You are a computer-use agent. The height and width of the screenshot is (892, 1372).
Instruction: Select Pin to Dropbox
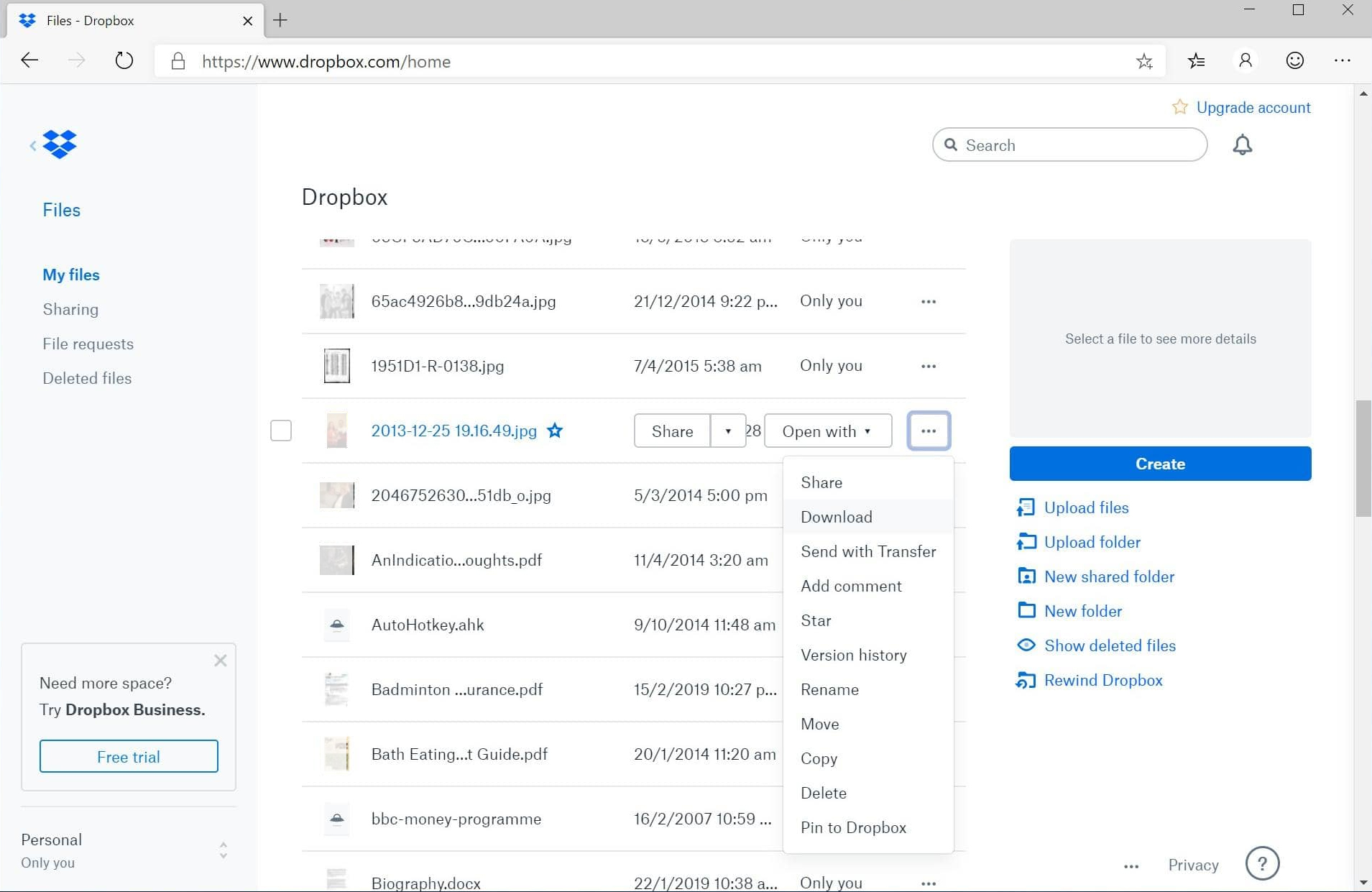[868, 827]
